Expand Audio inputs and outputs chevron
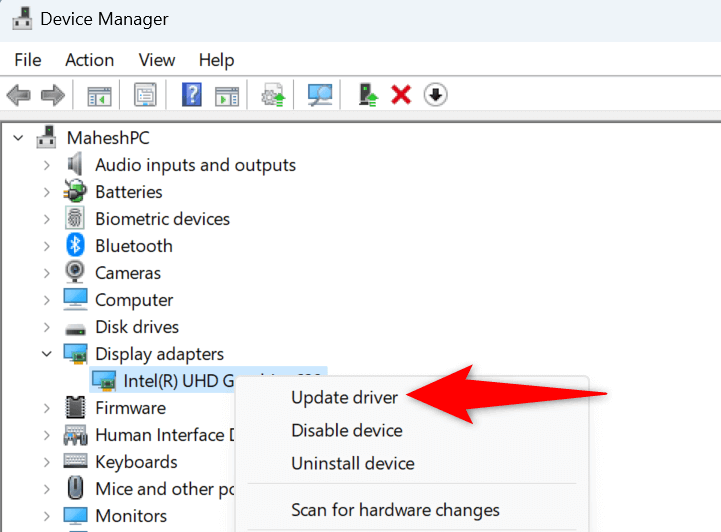 coord(46,165)
